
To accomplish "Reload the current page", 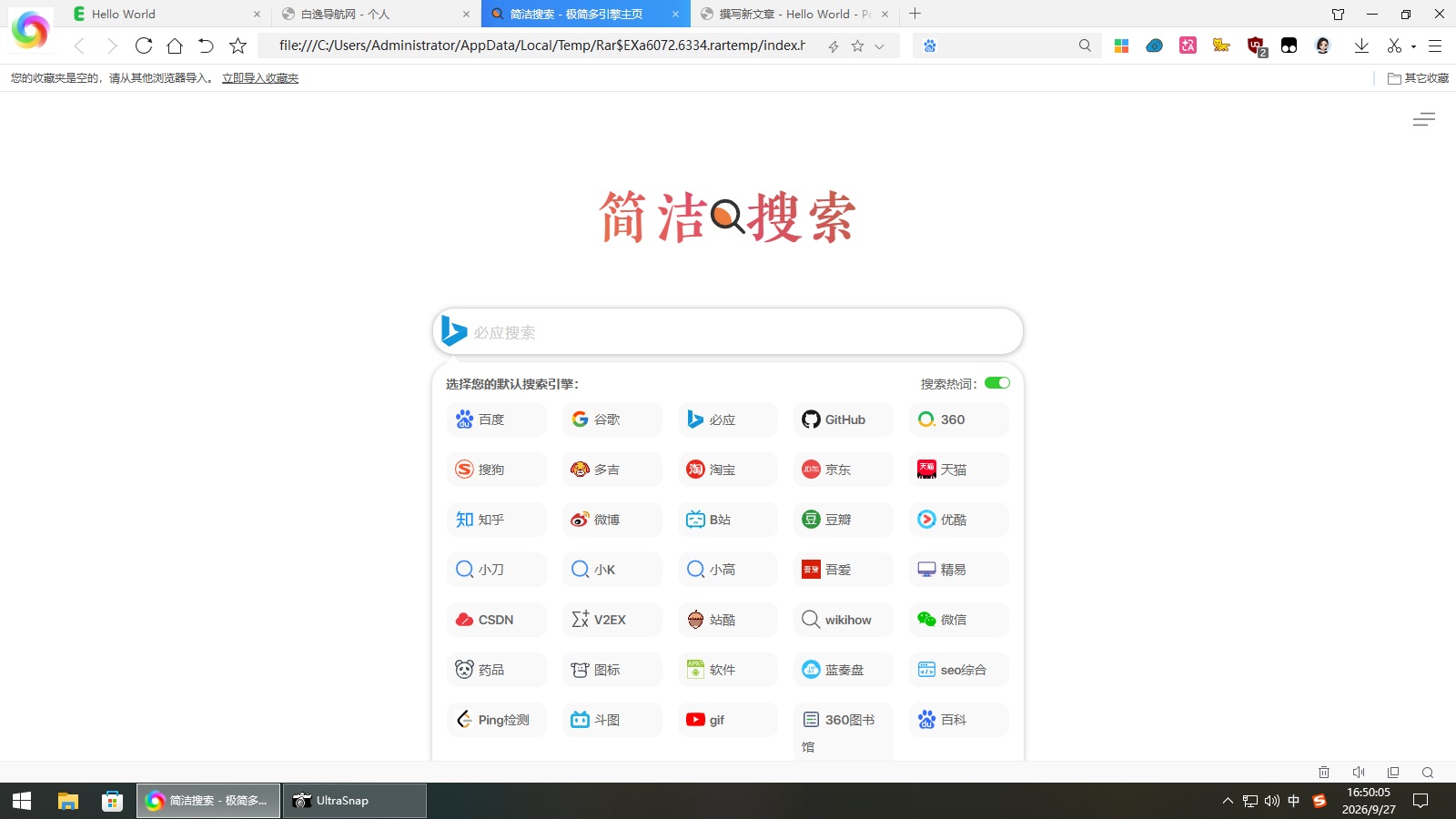I will (144, 45).
